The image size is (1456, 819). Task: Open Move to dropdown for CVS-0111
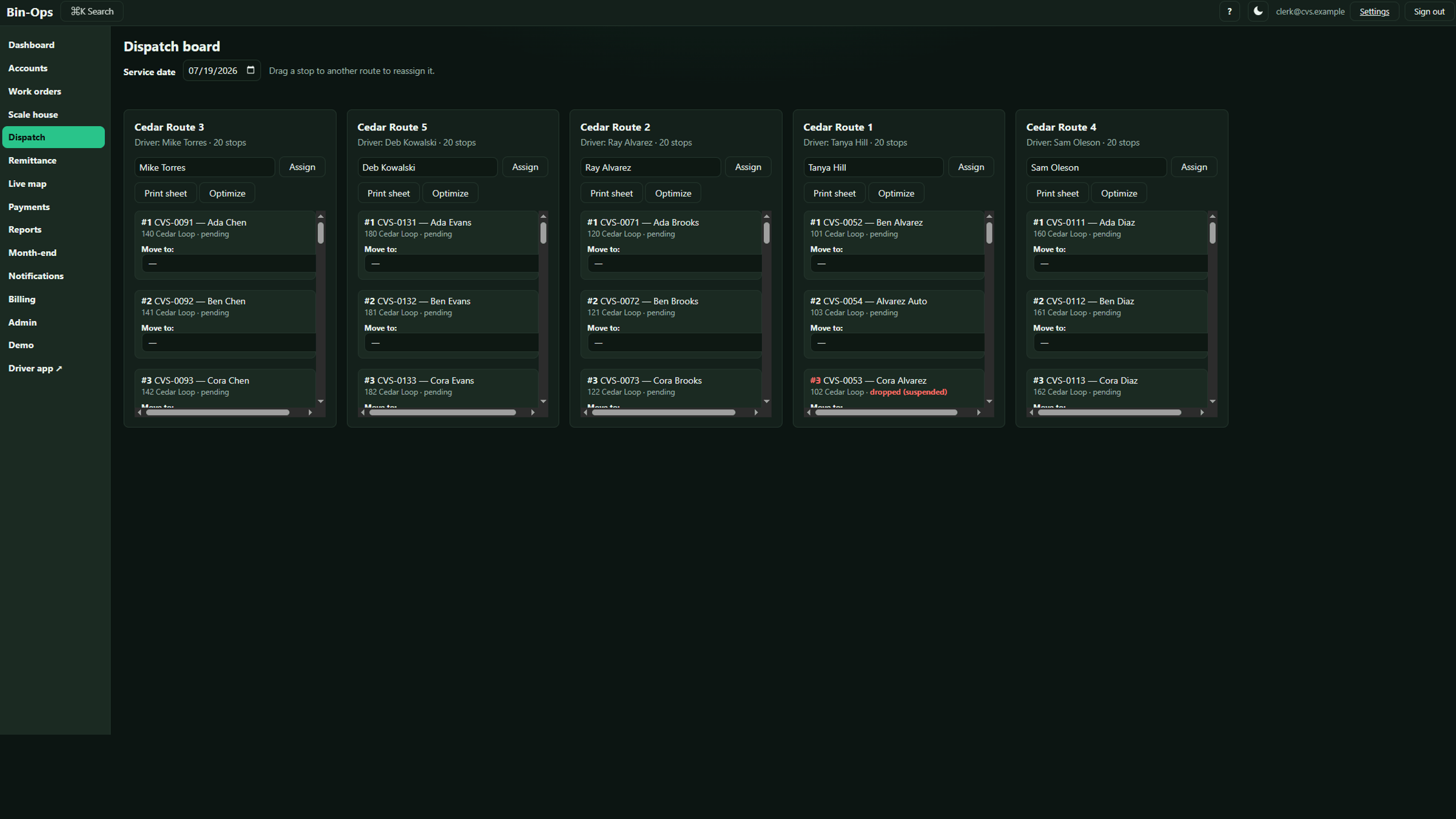(x=1121, y=263)
